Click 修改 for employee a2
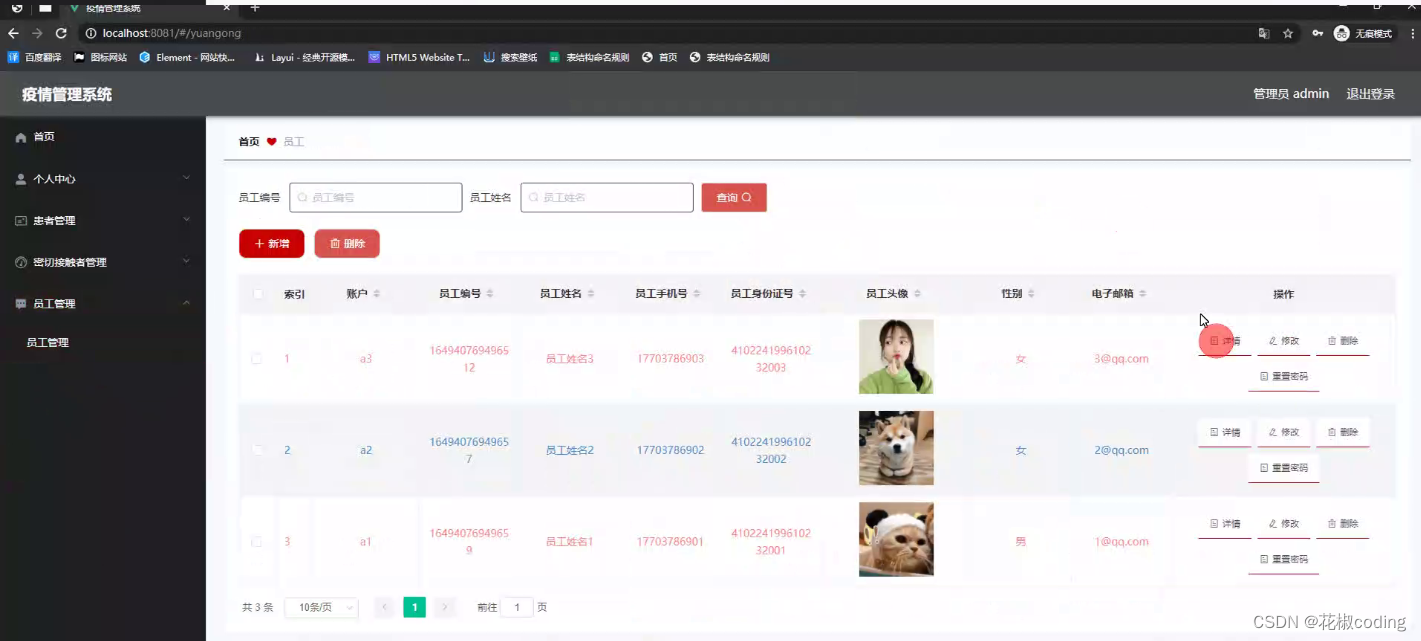The image size is (1421, 641). (1284, 432)
